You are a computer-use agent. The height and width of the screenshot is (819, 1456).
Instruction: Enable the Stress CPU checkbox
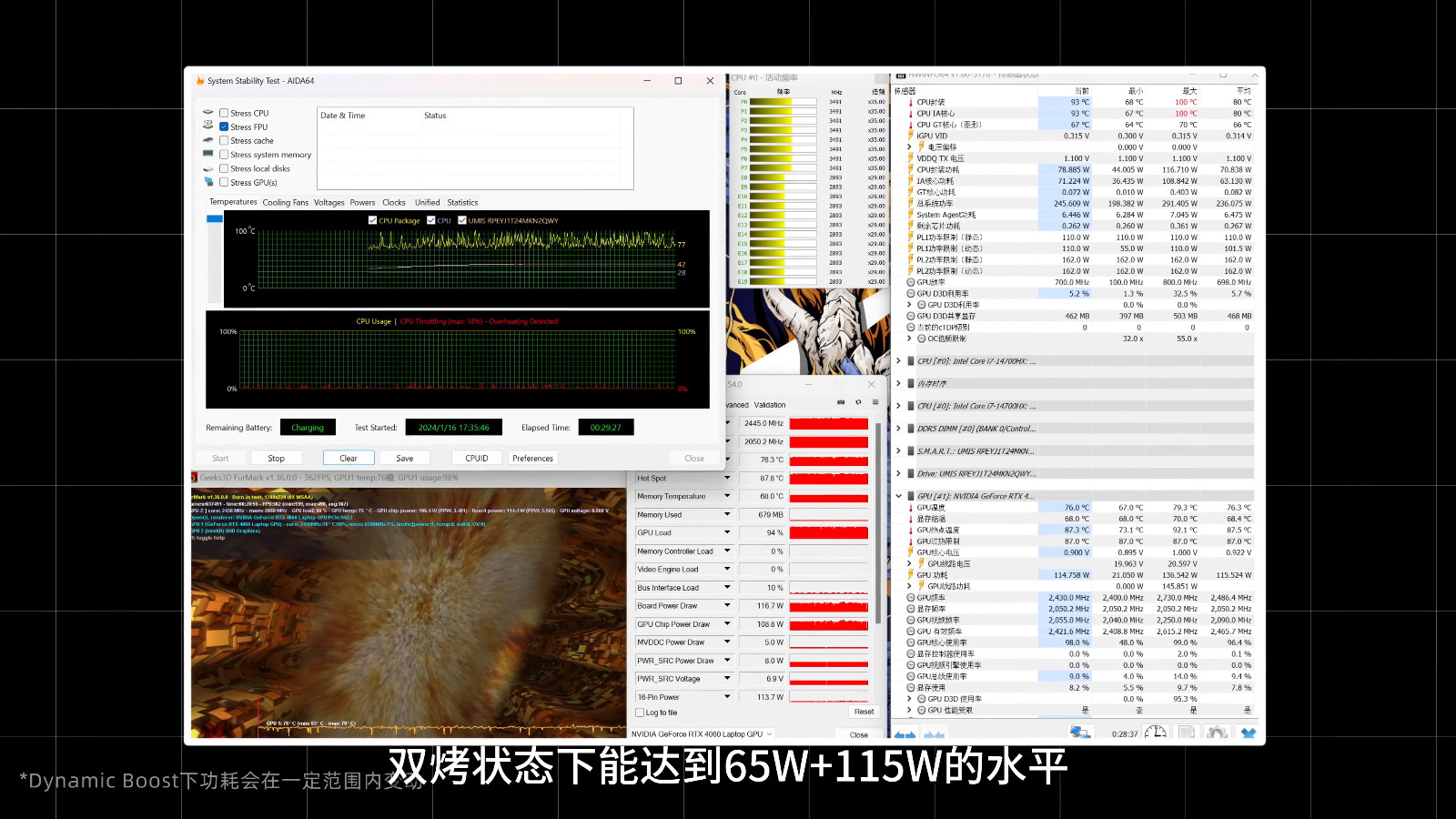point(224,113)
